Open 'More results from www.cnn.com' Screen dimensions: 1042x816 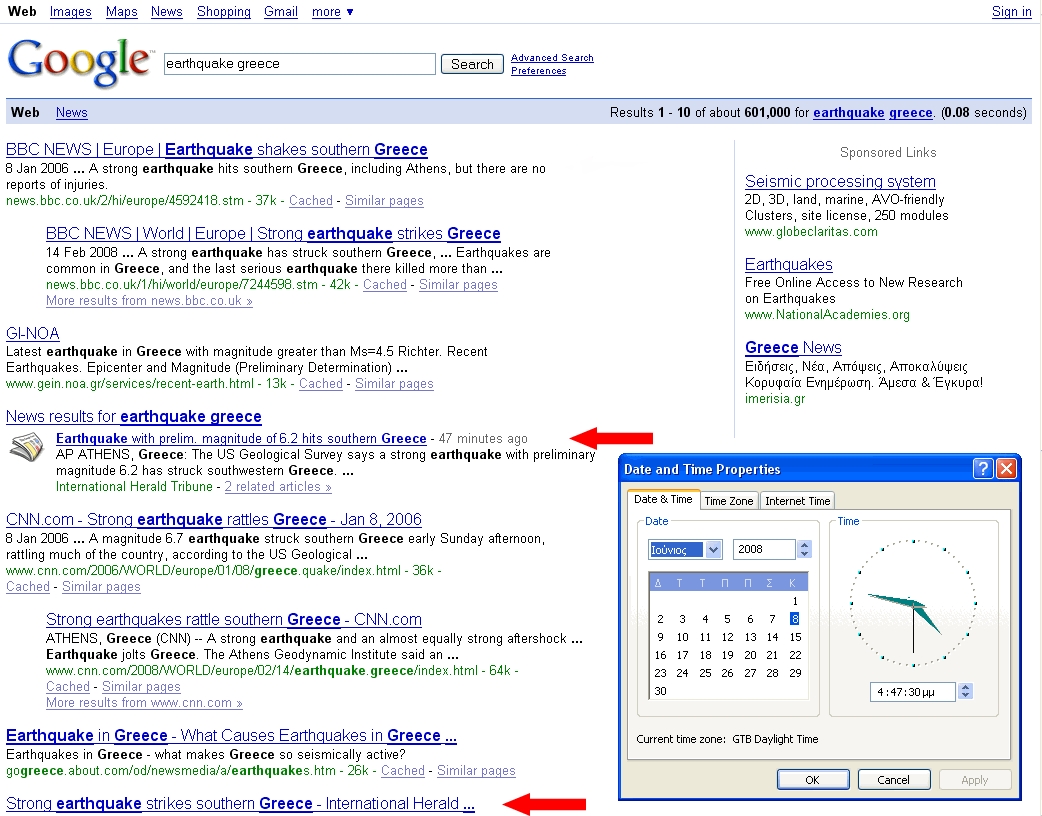click(144, 703)
